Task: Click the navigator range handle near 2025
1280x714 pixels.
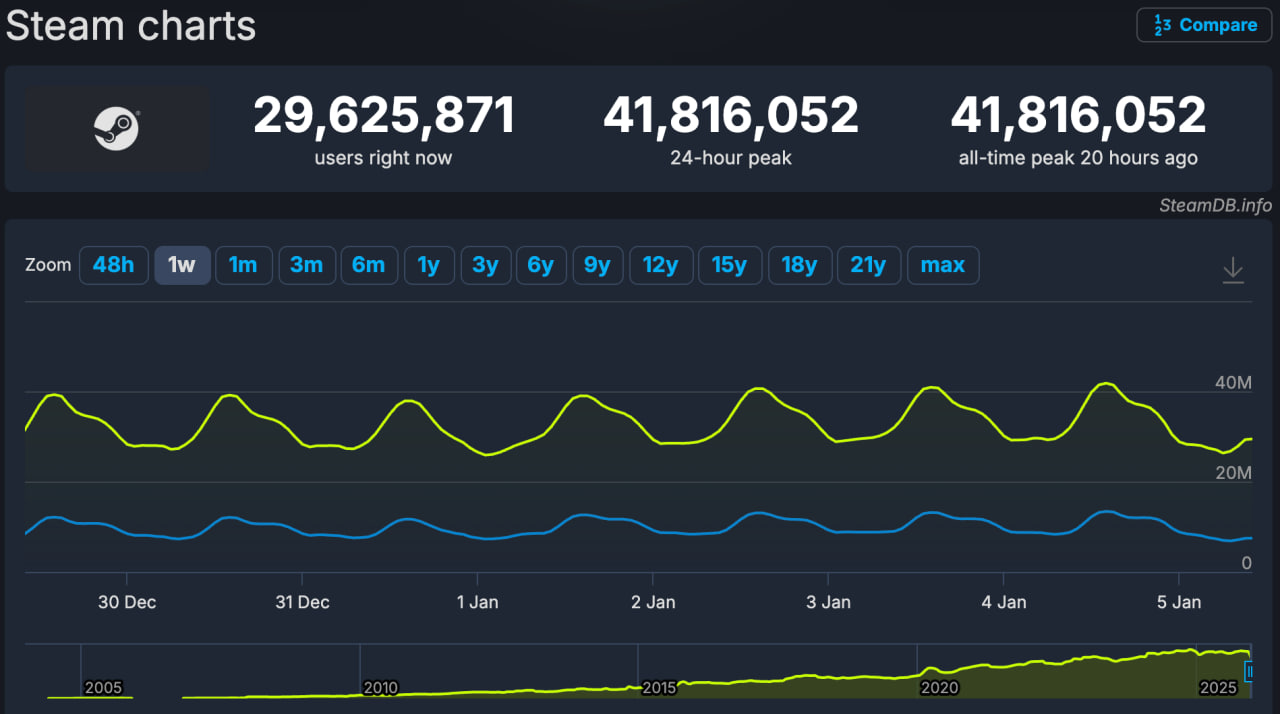Action: tap(1249, 671)
